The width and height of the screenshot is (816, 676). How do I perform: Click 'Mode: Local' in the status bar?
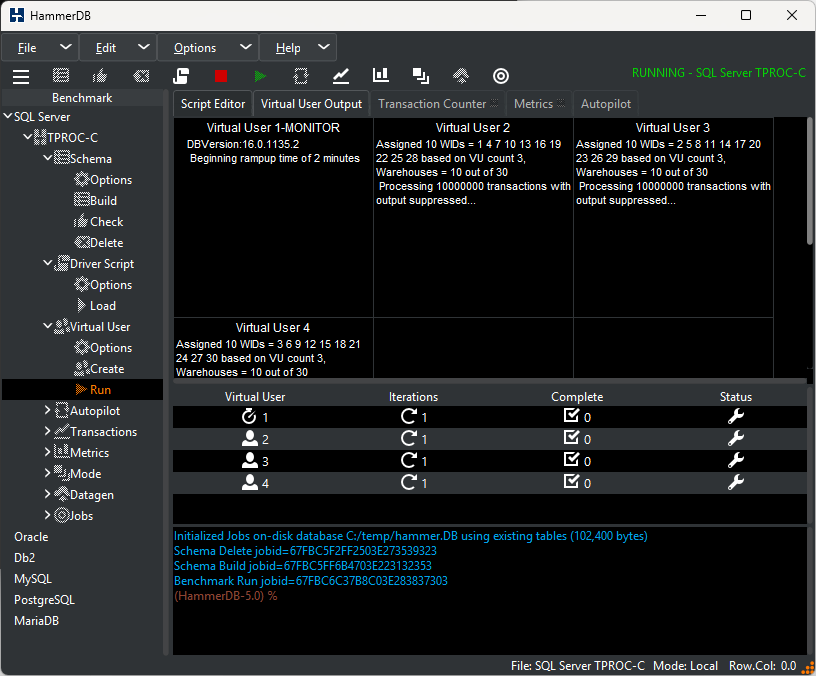(685, 666)
